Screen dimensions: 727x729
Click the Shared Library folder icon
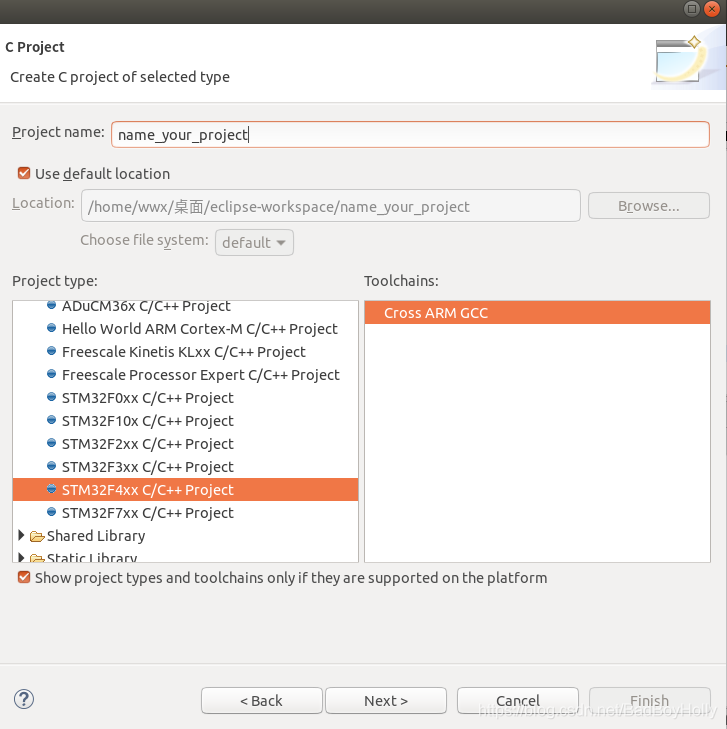pyautogui.click(x=37, y=537)
